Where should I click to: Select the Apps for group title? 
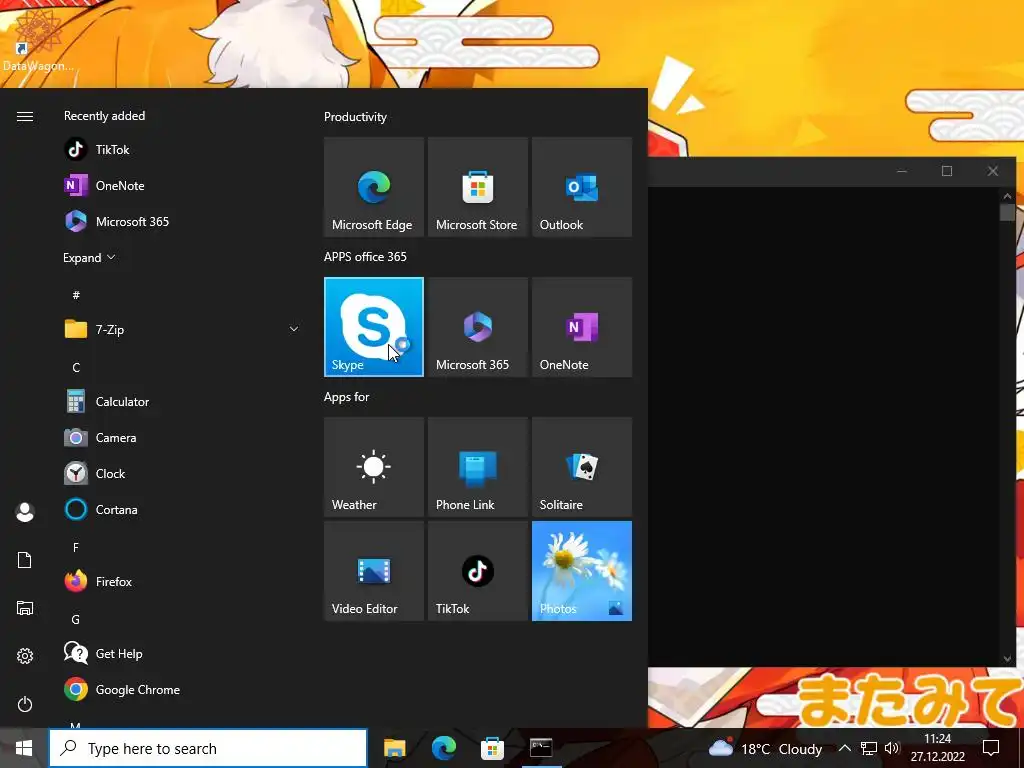[x=347, y=397]
